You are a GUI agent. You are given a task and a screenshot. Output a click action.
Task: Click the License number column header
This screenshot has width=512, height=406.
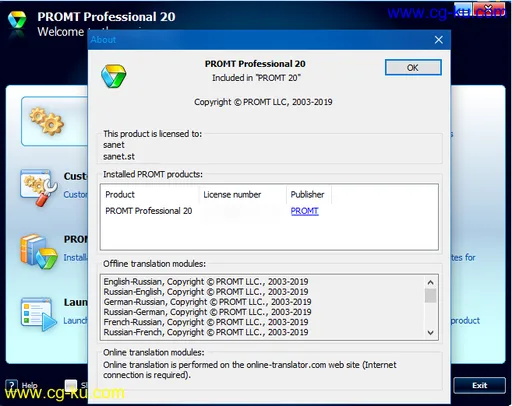click(x=243, y=195)
